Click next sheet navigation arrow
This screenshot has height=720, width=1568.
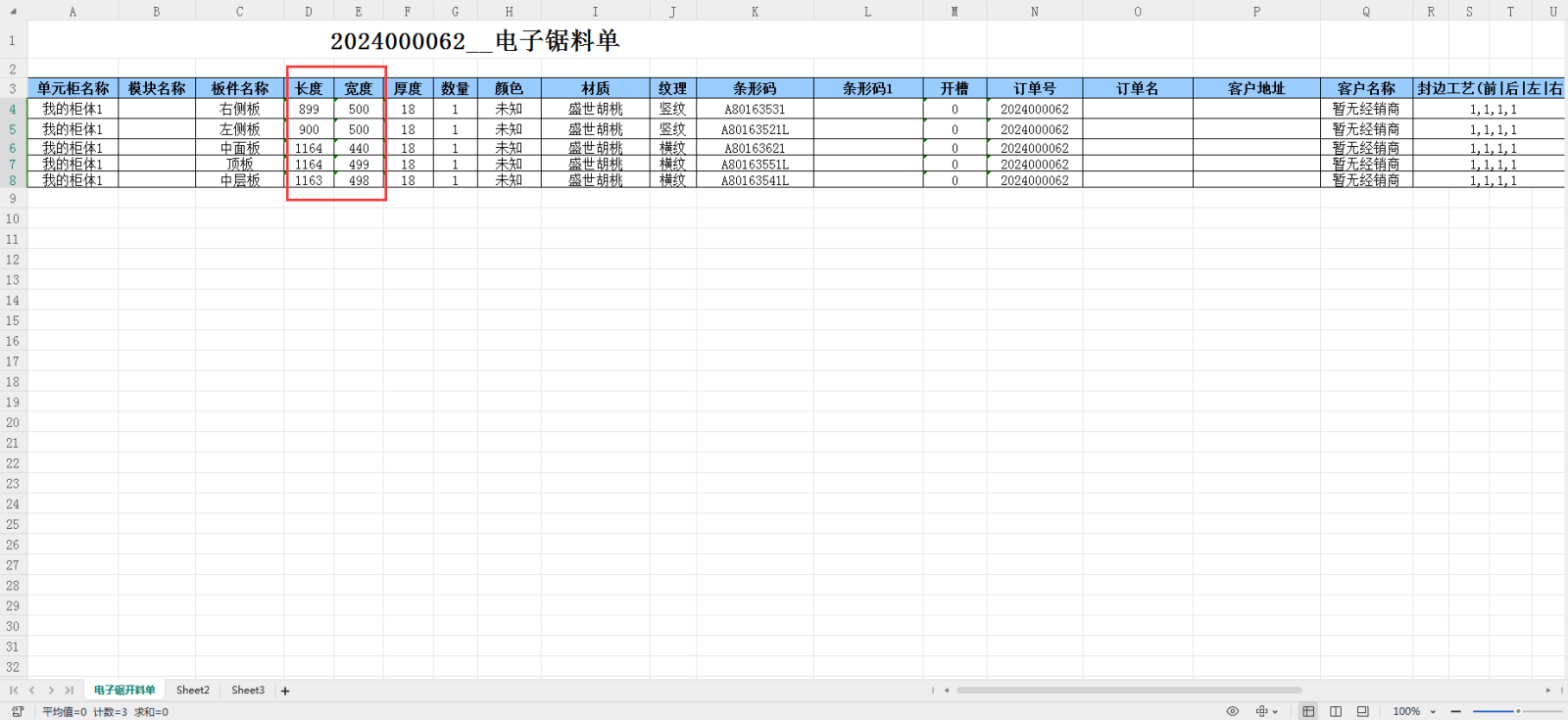tap(51, 691)
